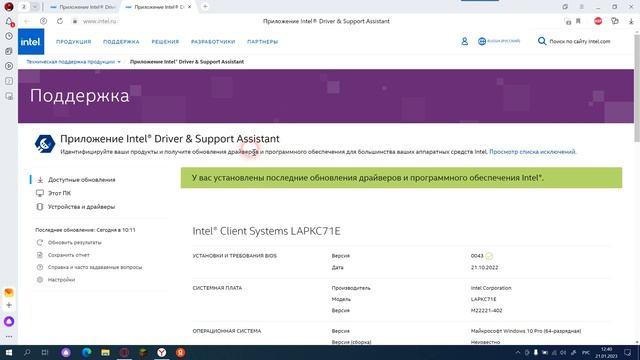Click Intel Client Systems LAPKC71E heading

pyautogui.click(x=266, y=231)
